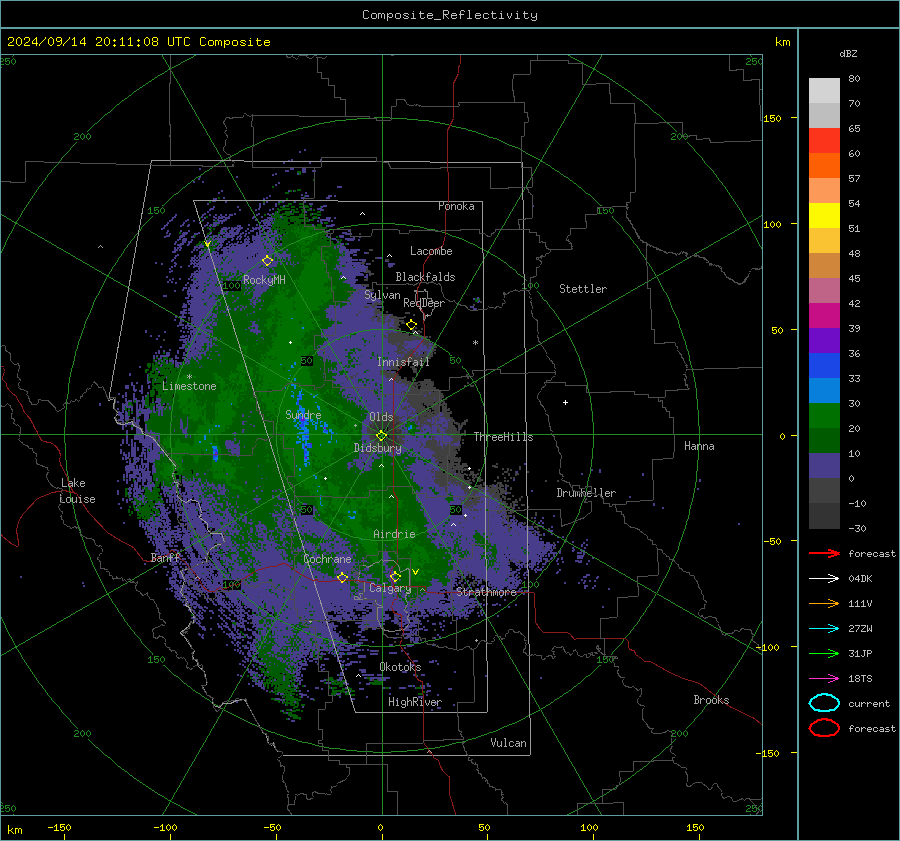Viewport: 900px width, 841px height.
Task: Click the HighRiver city label
Action: tap(415, 702)
